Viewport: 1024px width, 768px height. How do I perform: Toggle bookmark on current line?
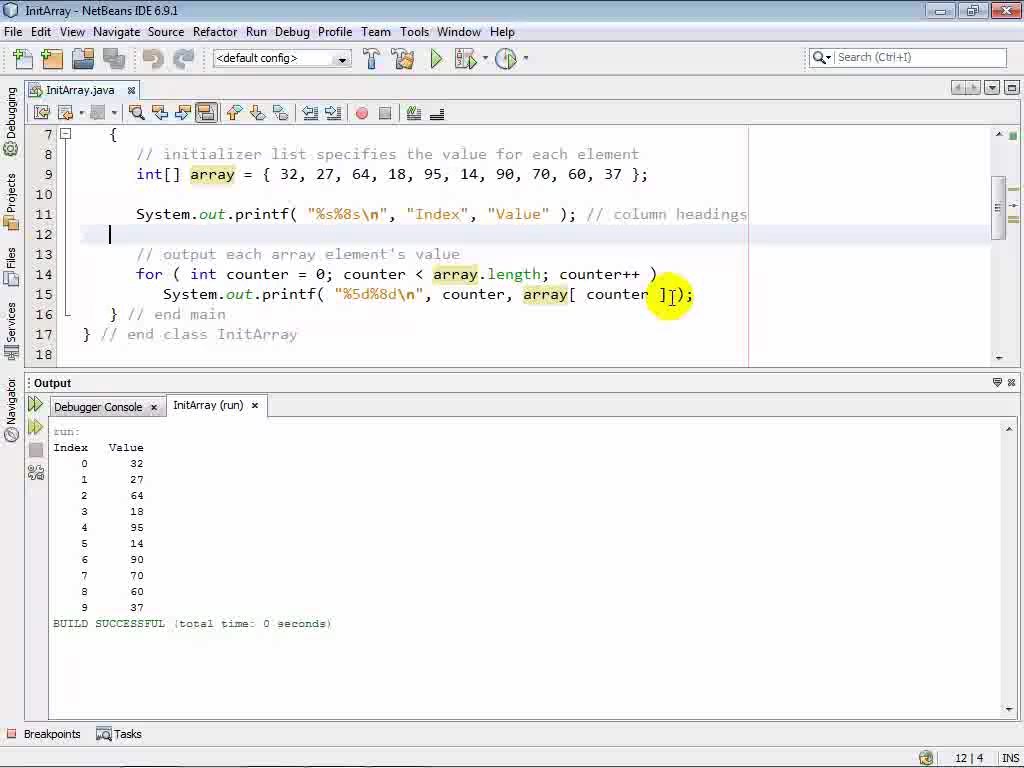click(x=280, y=113)
